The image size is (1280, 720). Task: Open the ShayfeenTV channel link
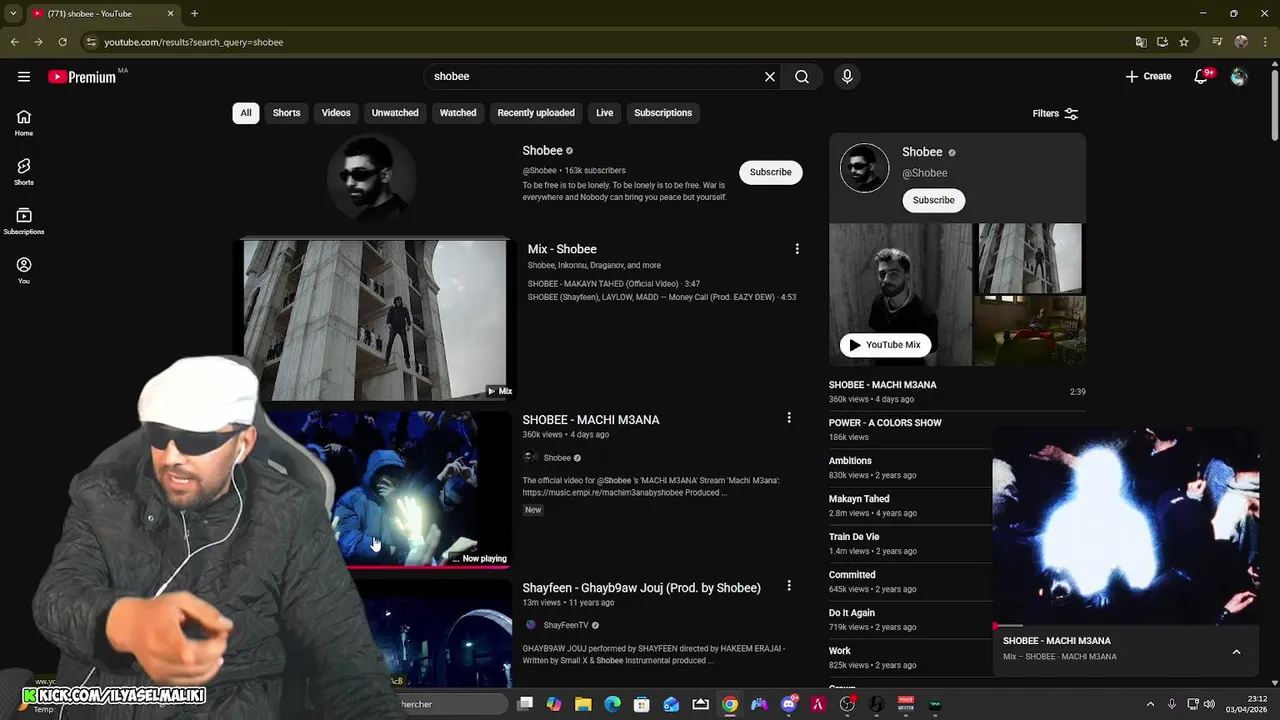click(565, 625)
